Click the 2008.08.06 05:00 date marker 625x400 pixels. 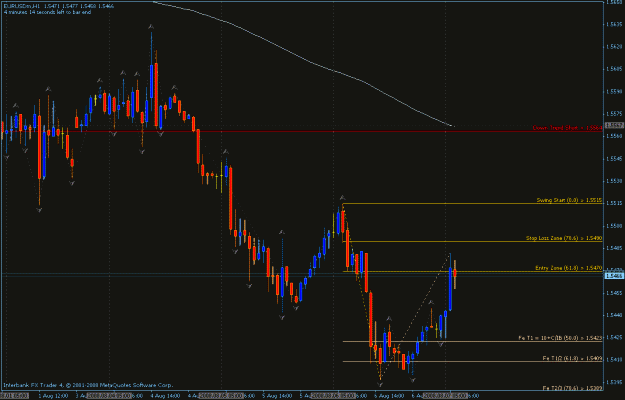pyautogui.click(x=333, y=396)
